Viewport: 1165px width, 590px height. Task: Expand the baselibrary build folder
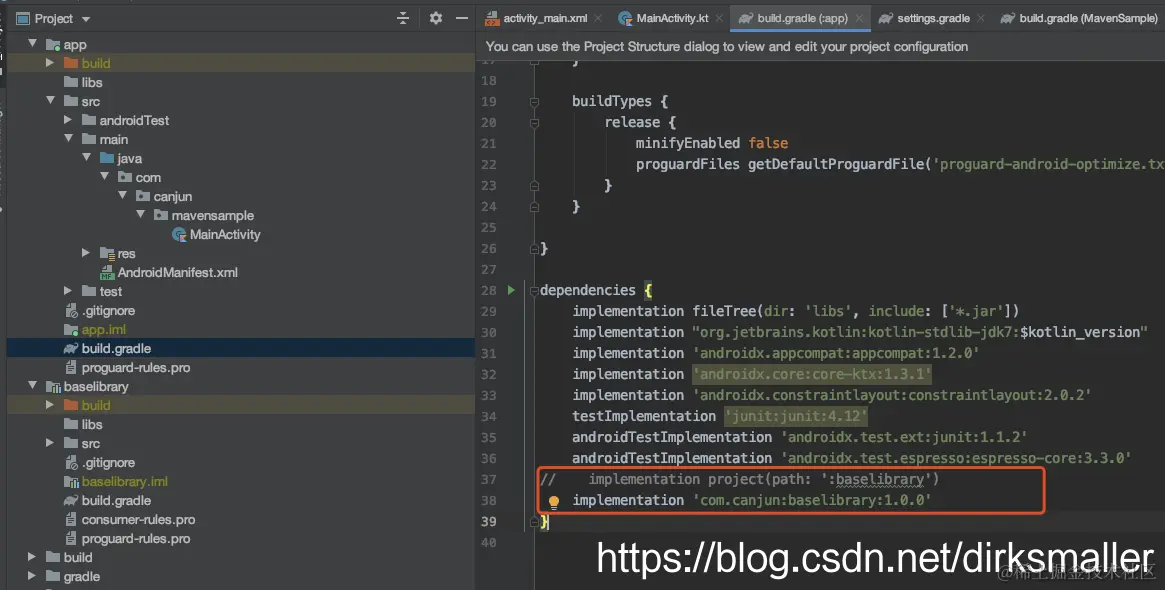tap(50, 405)
